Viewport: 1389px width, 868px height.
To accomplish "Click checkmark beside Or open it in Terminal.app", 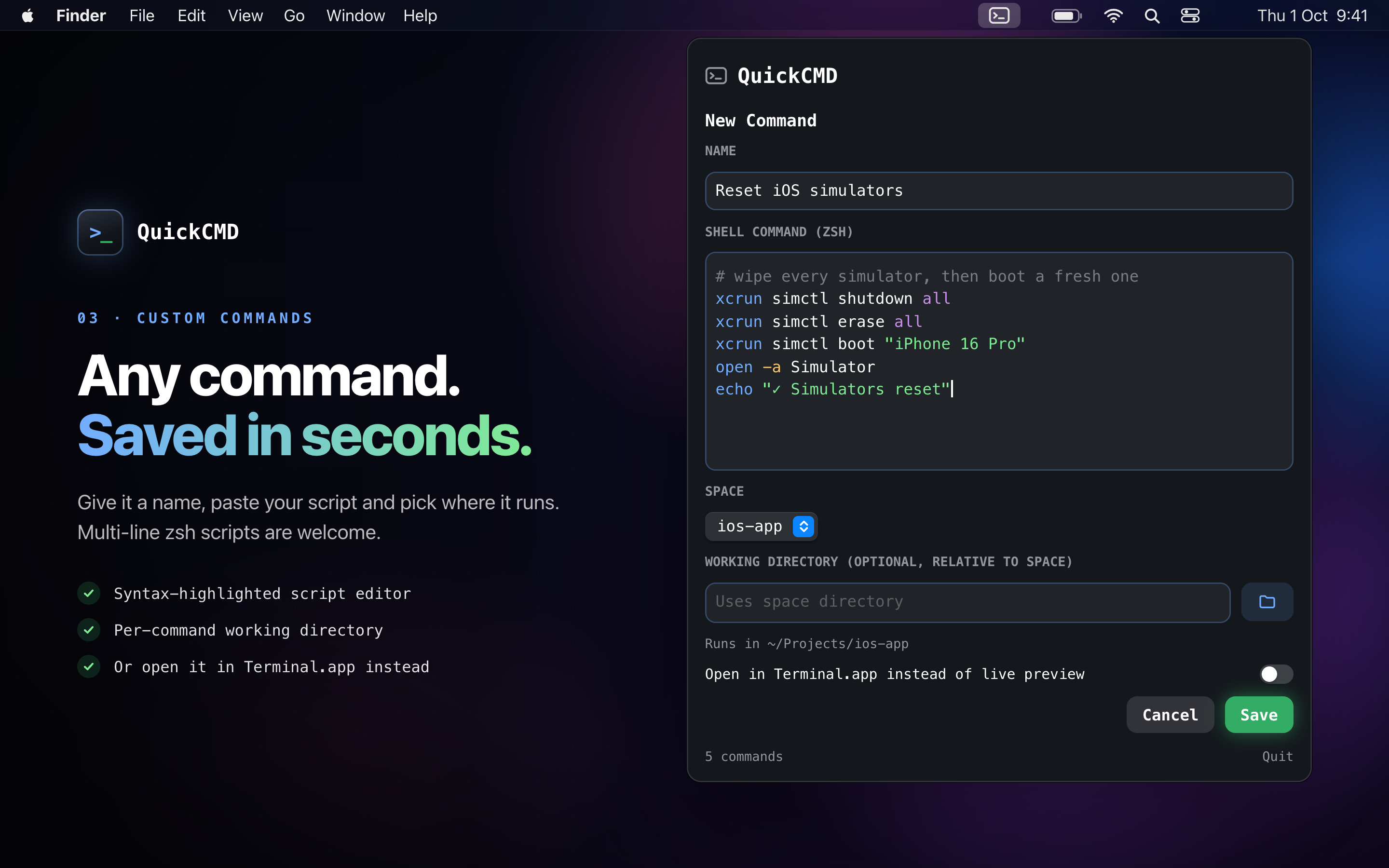I will (89, 666).
